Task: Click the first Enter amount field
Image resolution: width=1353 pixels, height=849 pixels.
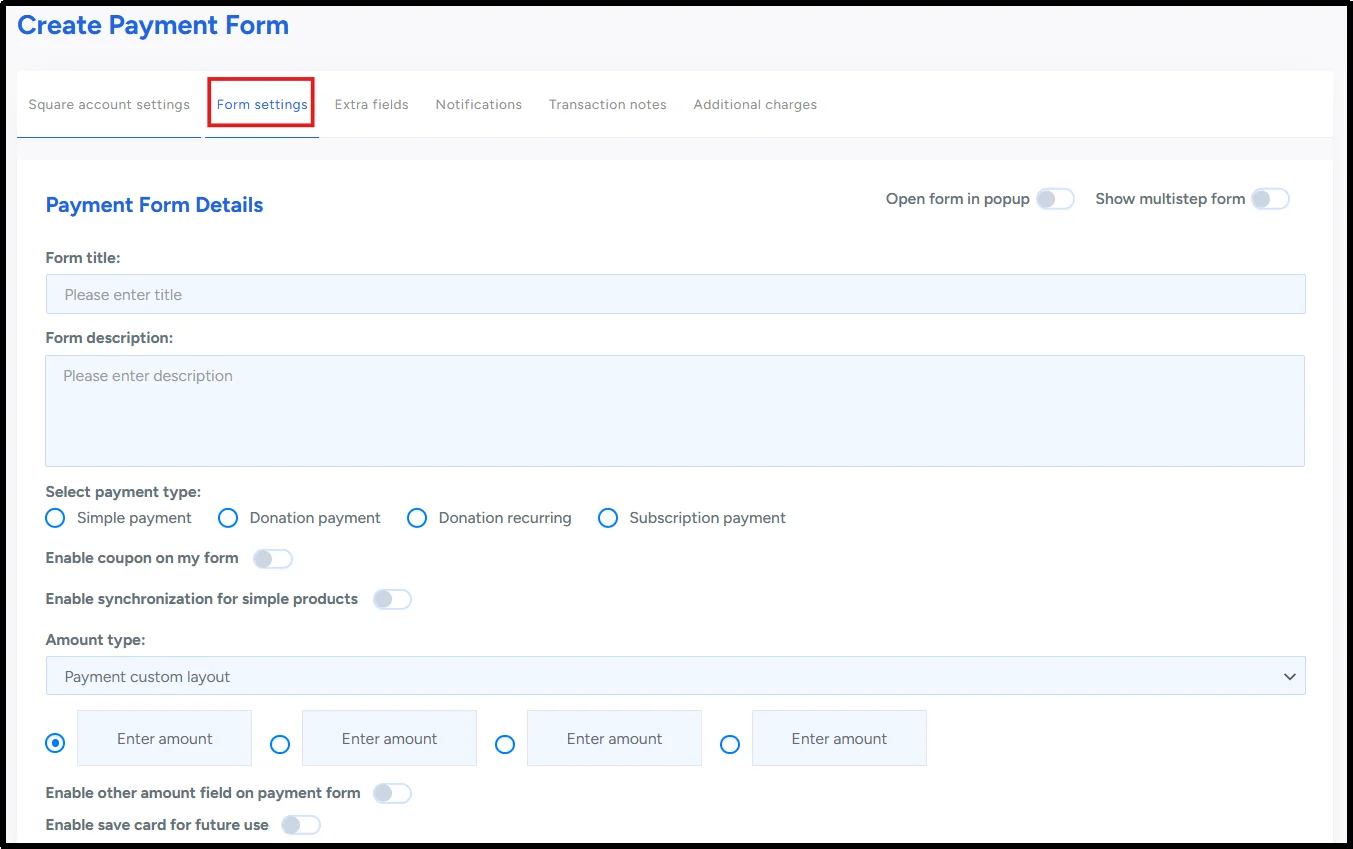Action: (x=164, y=738)
